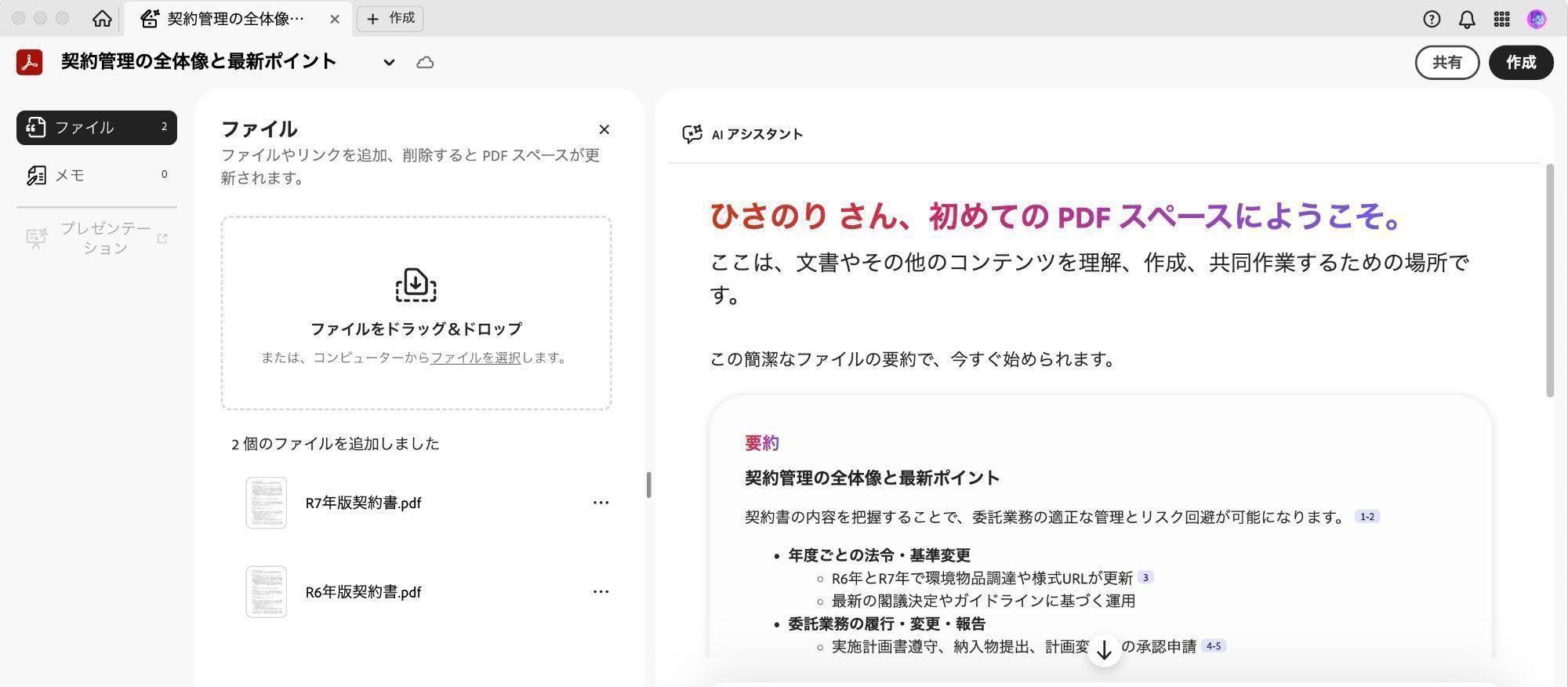Close the ファイル panel

604,129
